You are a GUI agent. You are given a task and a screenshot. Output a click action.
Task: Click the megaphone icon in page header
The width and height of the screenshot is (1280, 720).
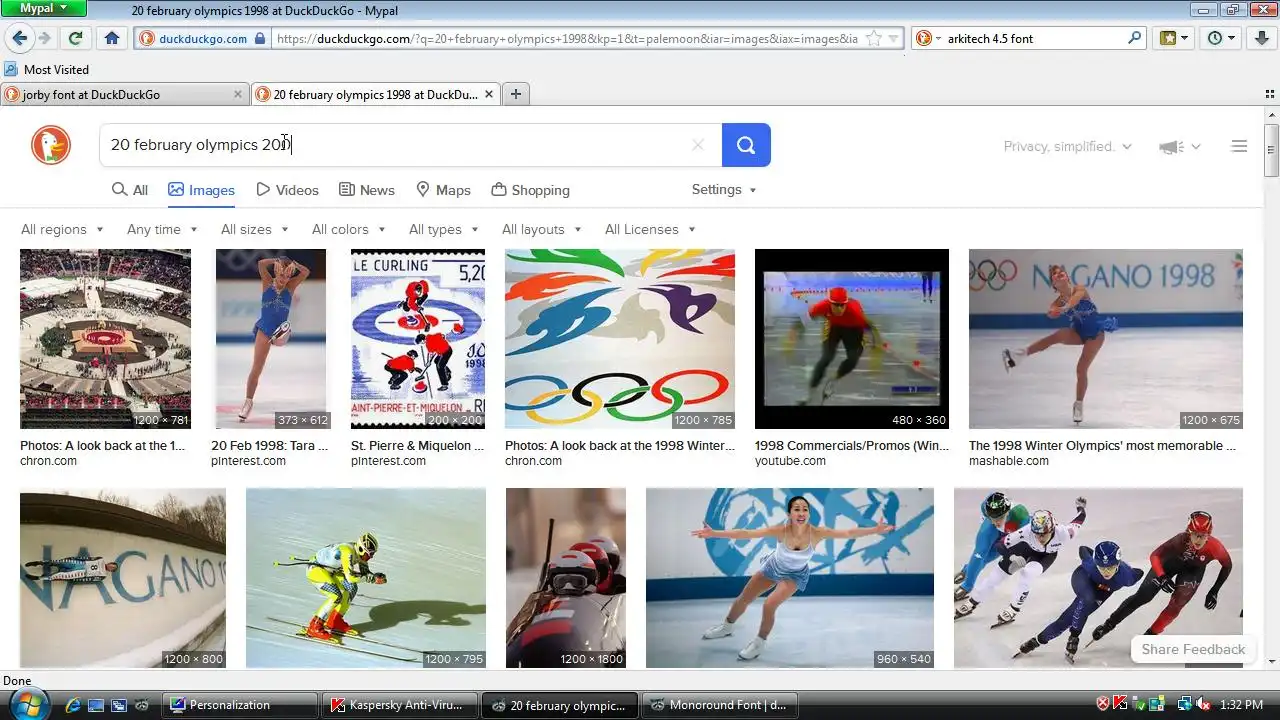tap(1171, 147)
